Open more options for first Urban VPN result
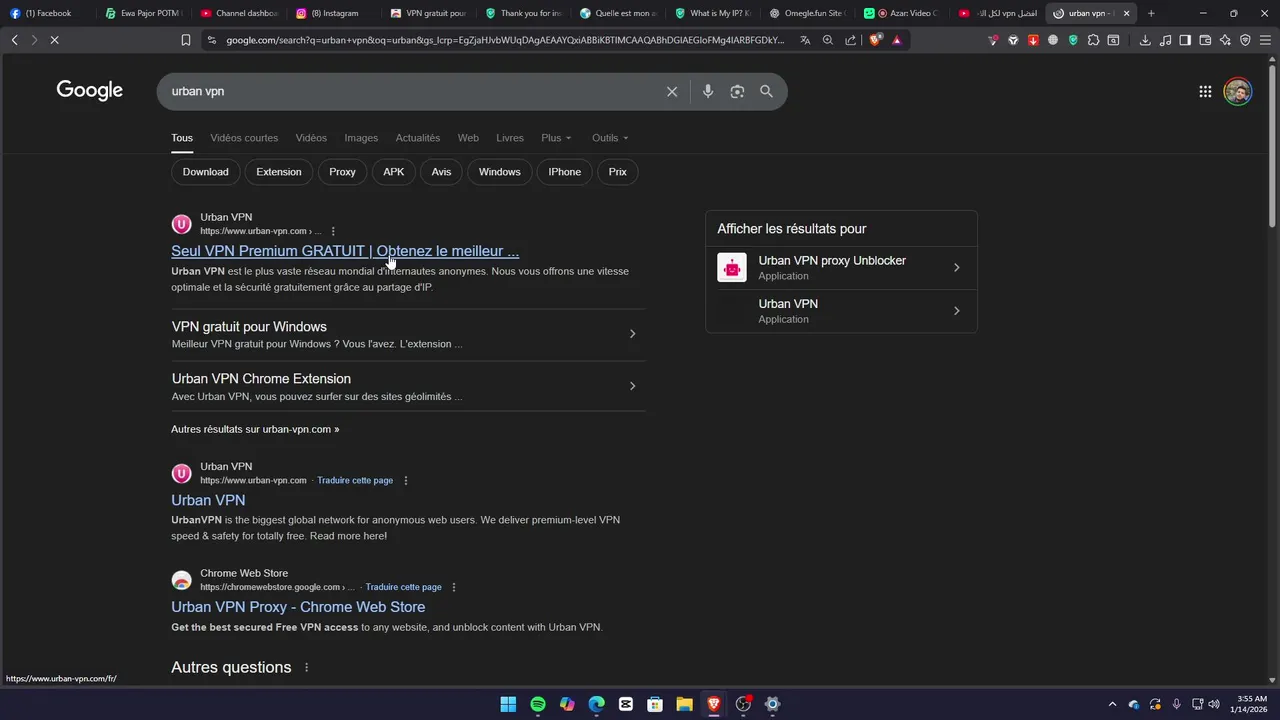Screen dimensions: 1280x720 (333, 231)
